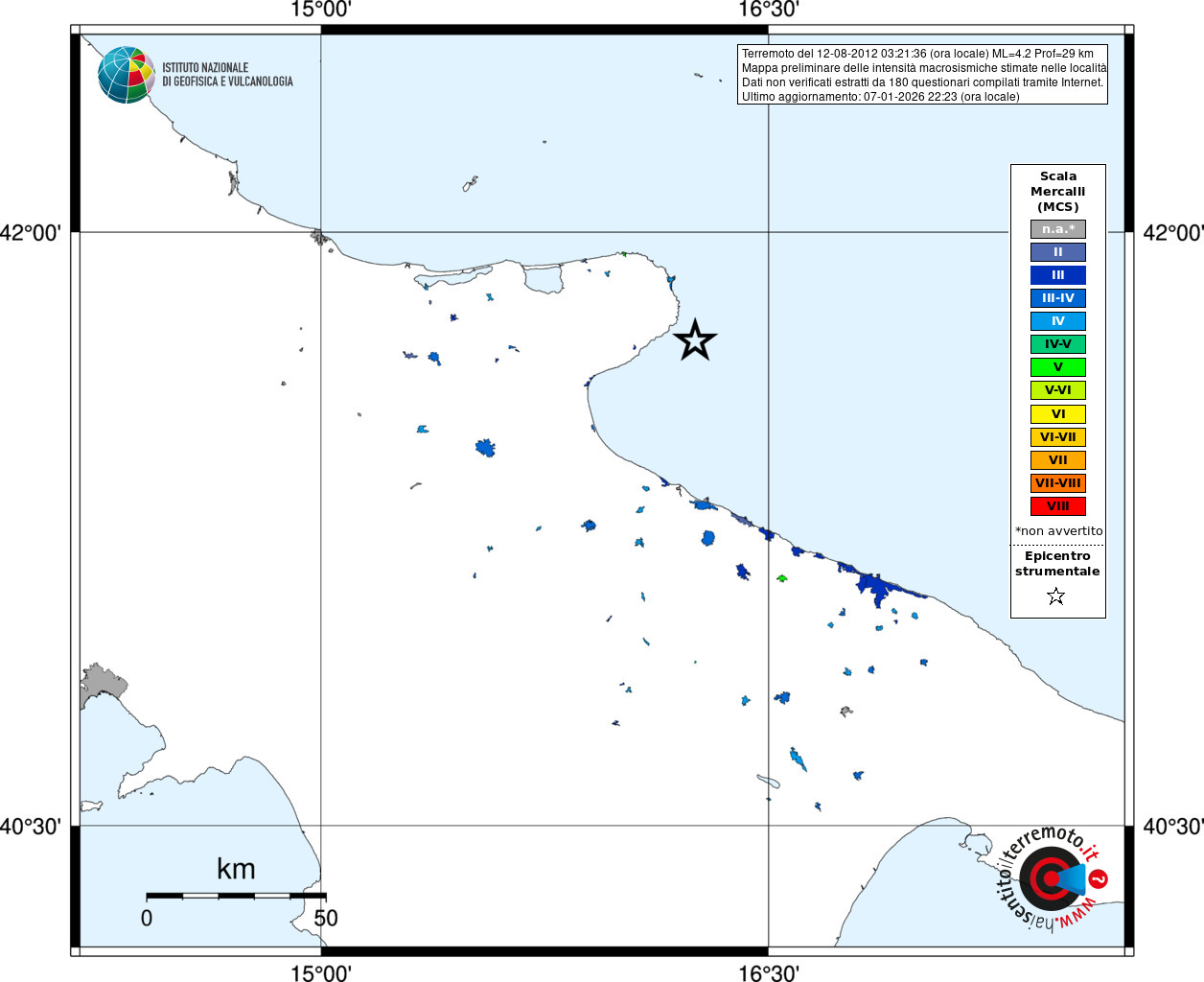Select the intensity II legend swatch
This screenshot has height=982, width=1204.
pos(1058,252)
